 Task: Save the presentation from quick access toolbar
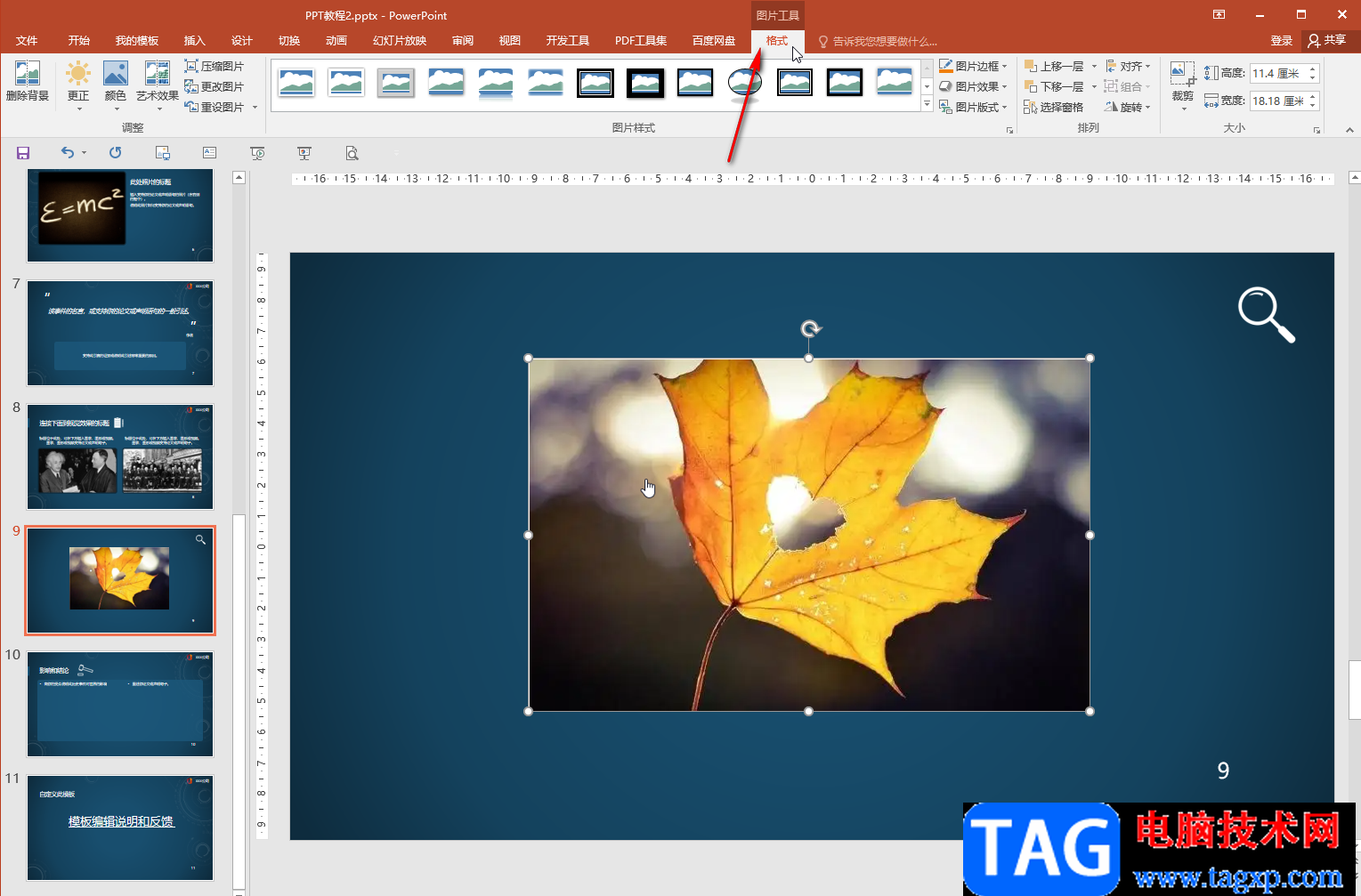(x=23, y=153)
